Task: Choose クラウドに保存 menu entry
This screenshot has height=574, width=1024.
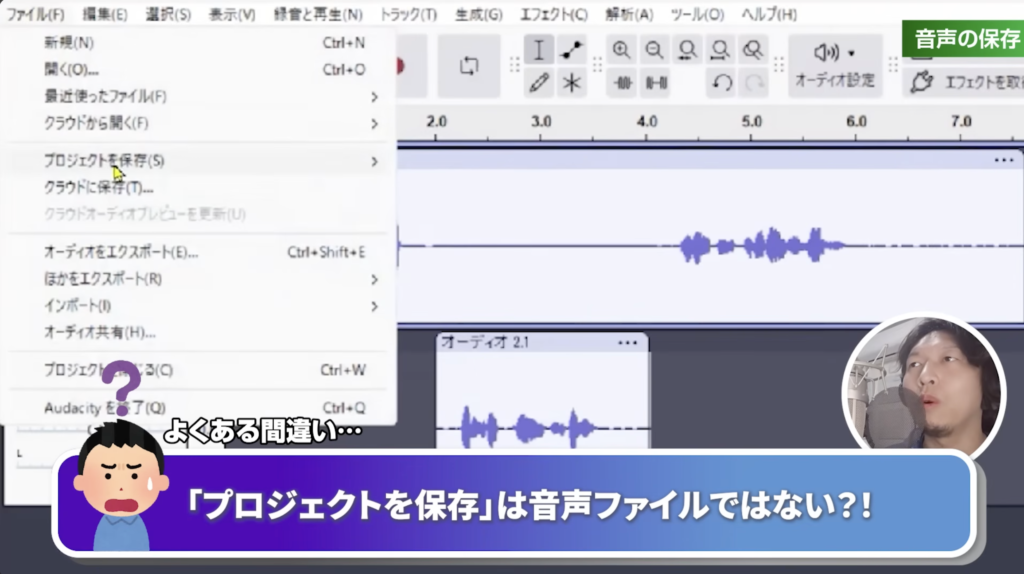Action: pyautogui.click(x=98, y=188)
